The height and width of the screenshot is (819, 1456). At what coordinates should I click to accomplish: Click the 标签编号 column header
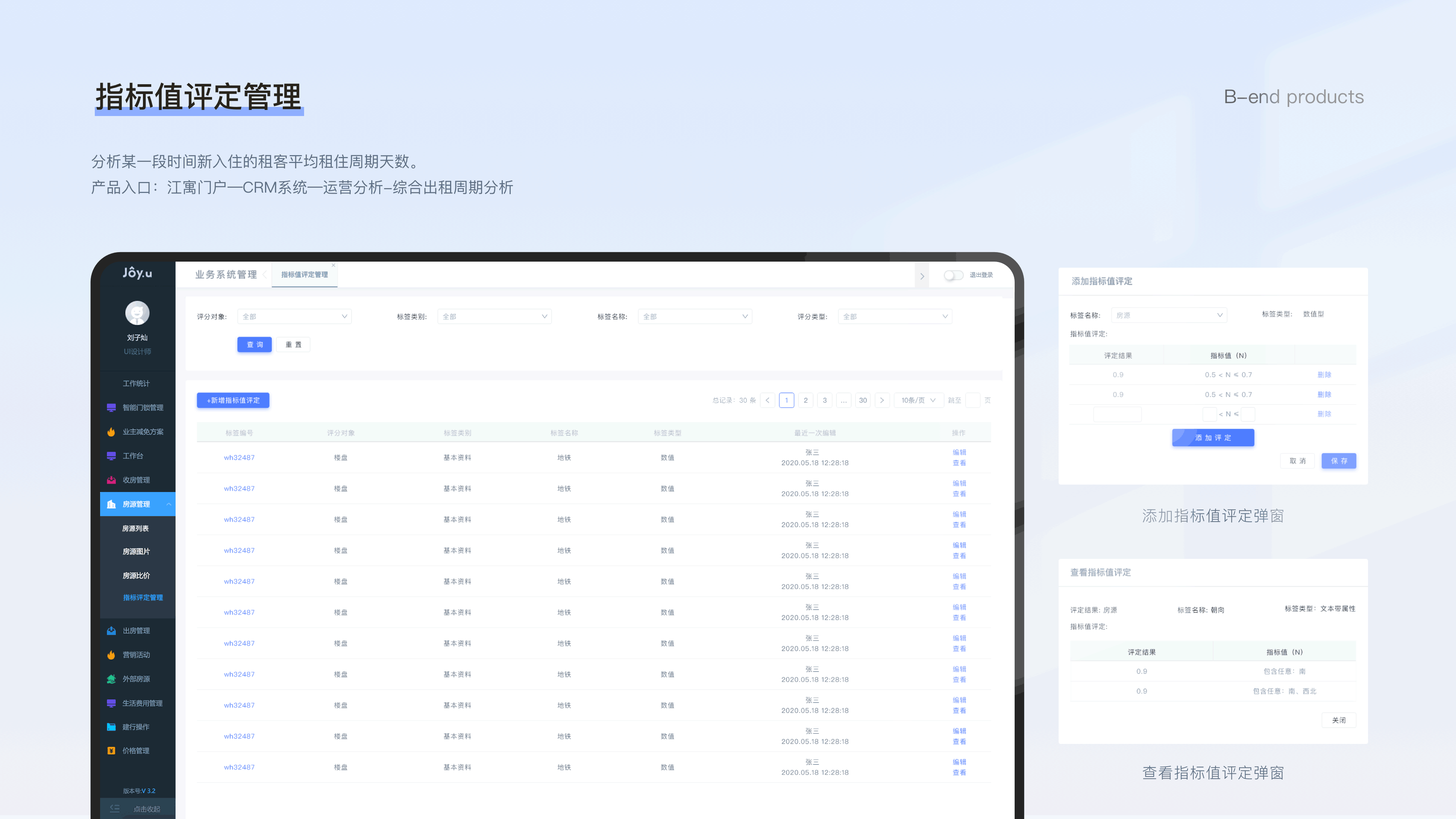point(239,433)
